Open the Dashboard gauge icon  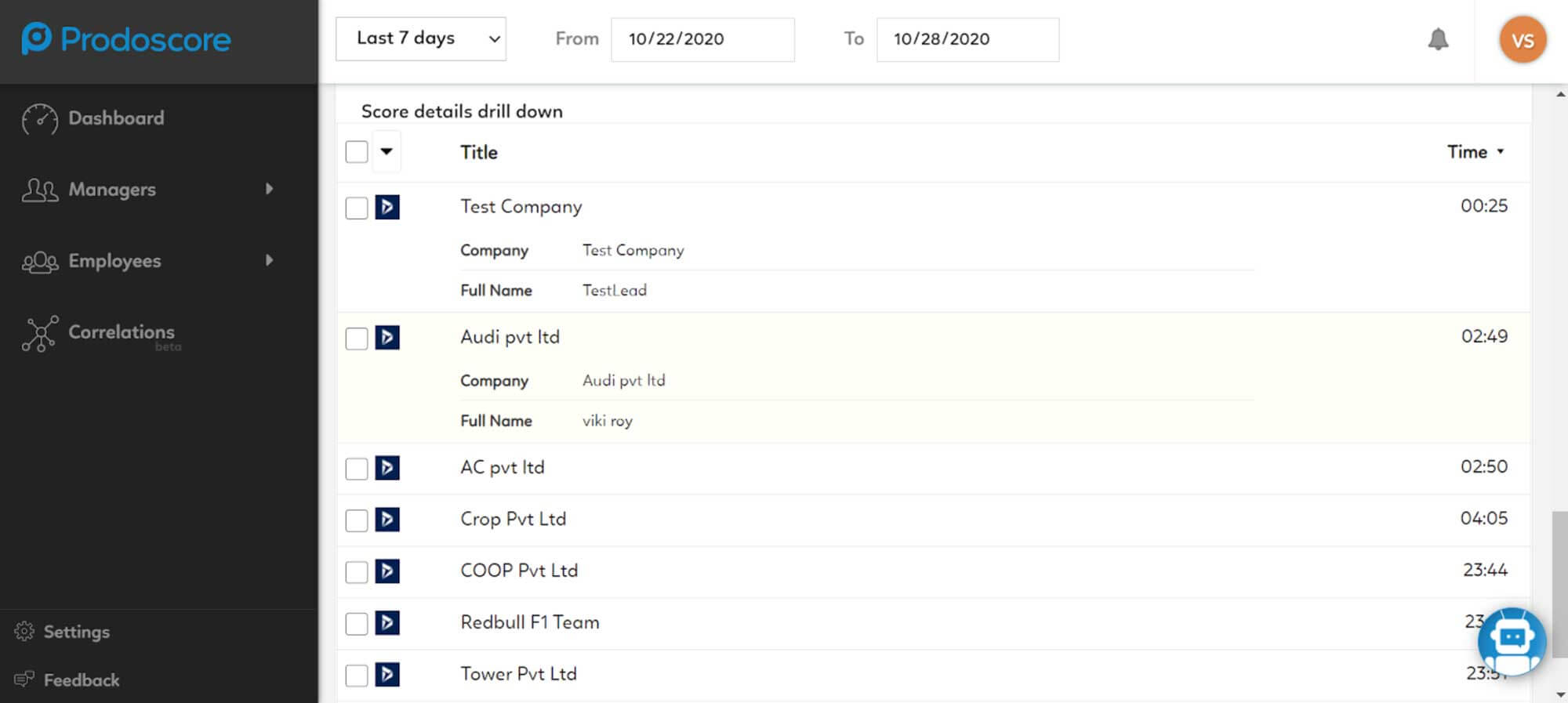pos(40,119)
